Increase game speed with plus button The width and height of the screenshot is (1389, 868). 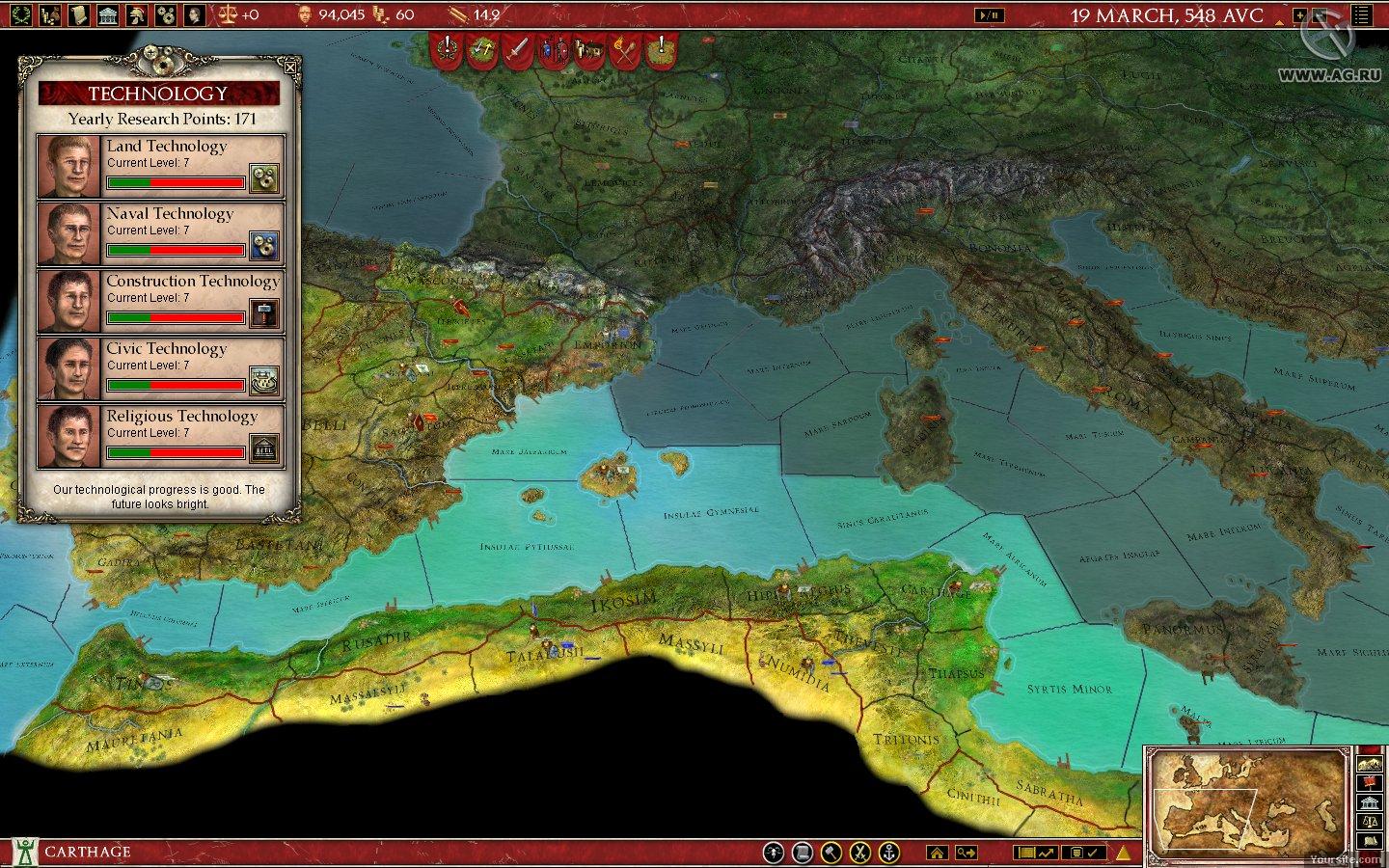1300,14
